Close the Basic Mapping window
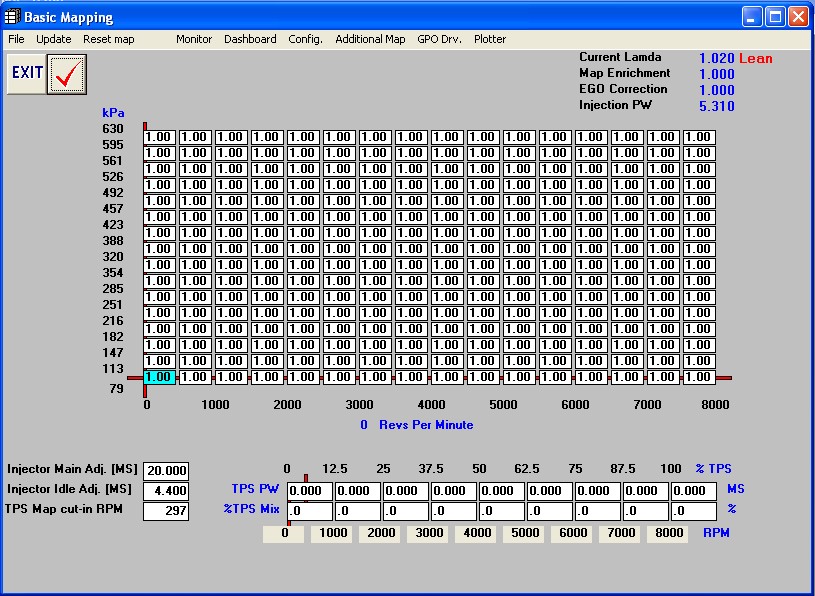The width and height of the screenshot is (815, 596). click(x=798, y=17)
